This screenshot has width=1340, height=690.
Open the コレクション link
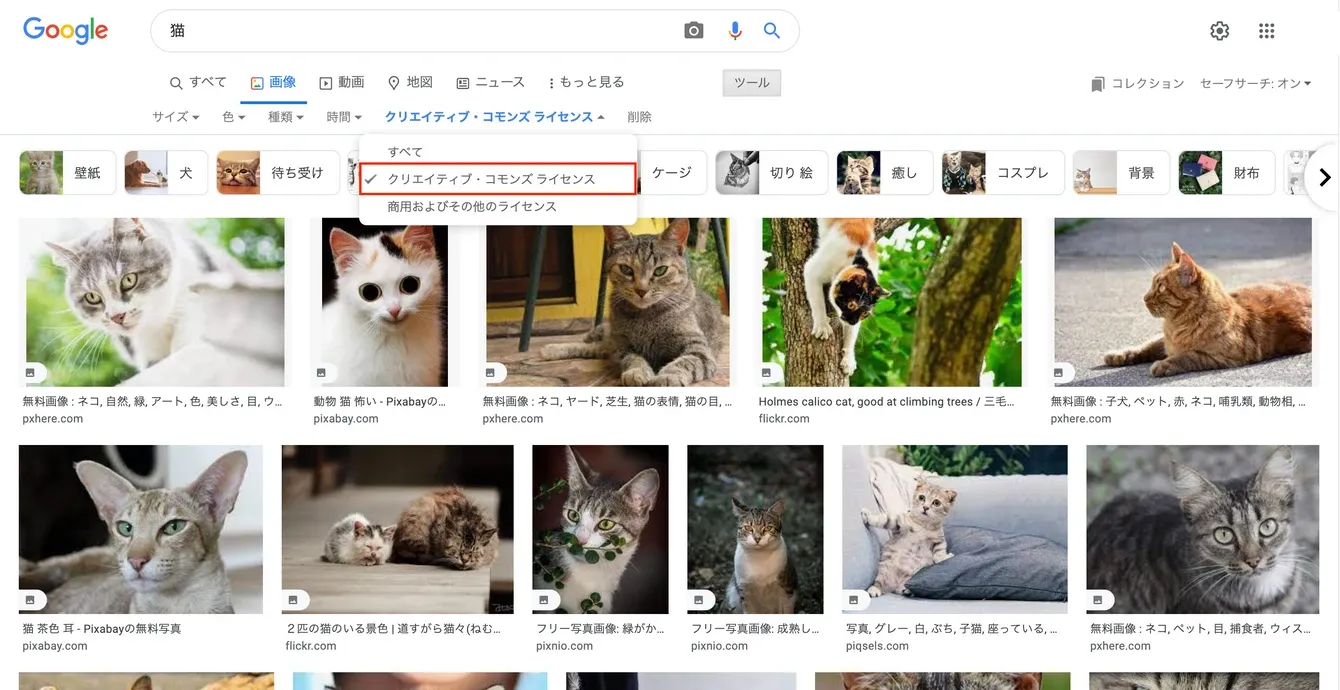[1138, 84]
